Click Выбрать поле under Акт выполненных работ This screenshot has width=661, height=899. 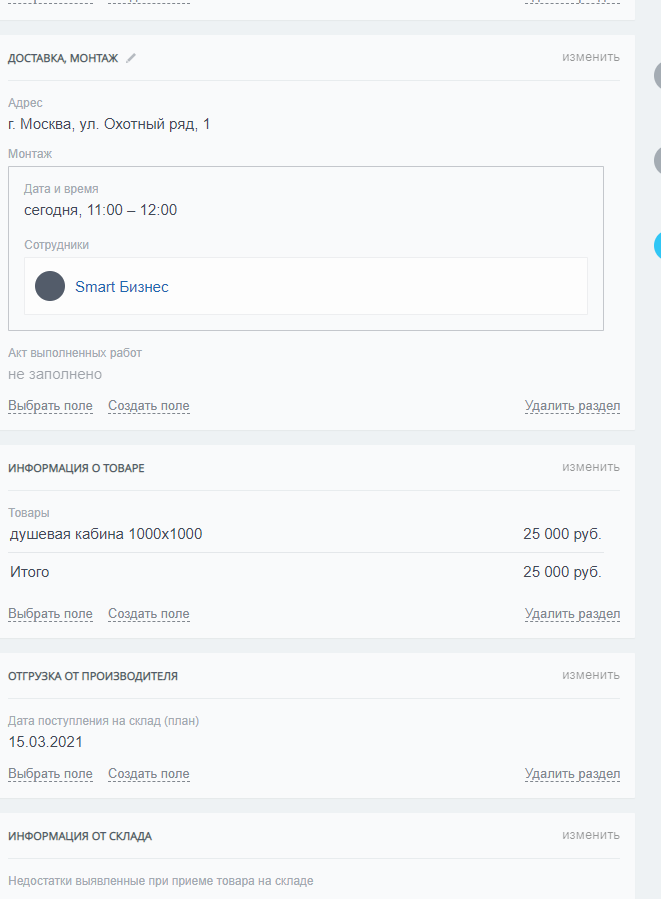point(50,406)
